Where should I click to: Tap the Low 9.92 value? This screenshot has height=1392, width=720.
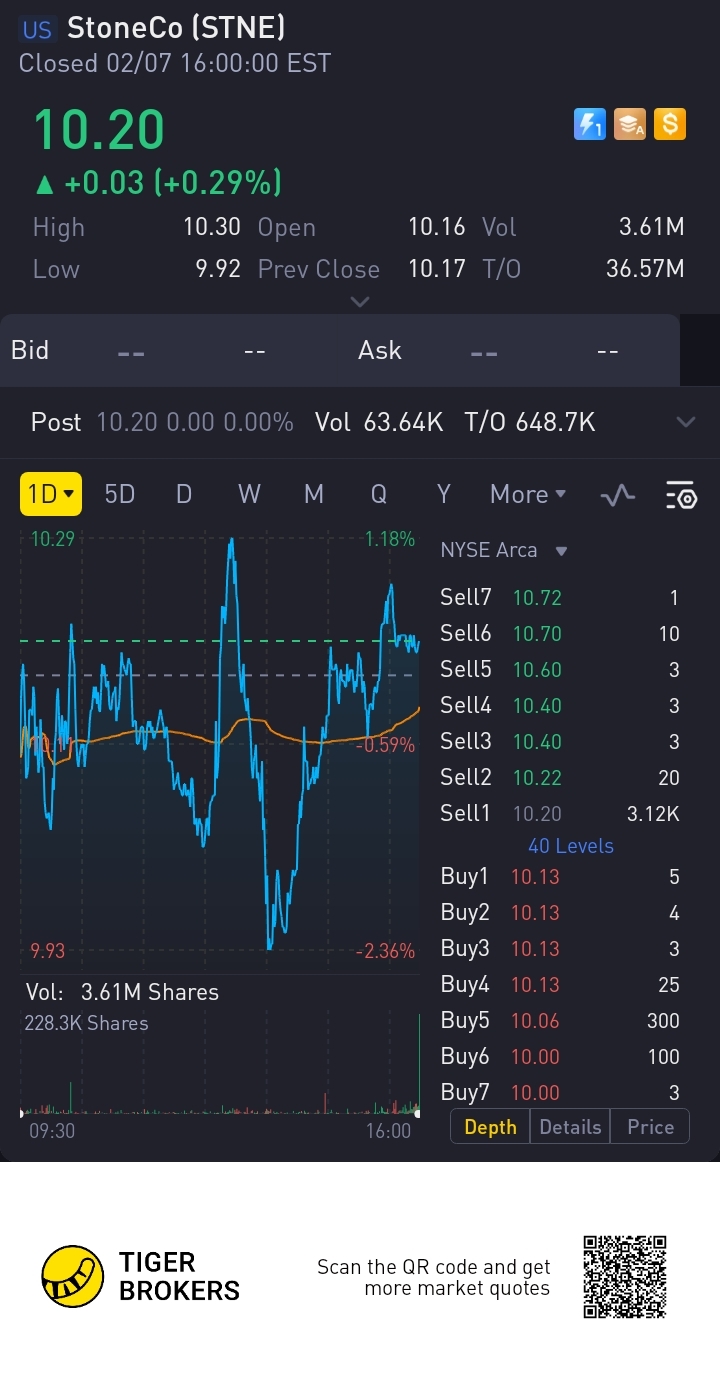click(x=216, y=269)
